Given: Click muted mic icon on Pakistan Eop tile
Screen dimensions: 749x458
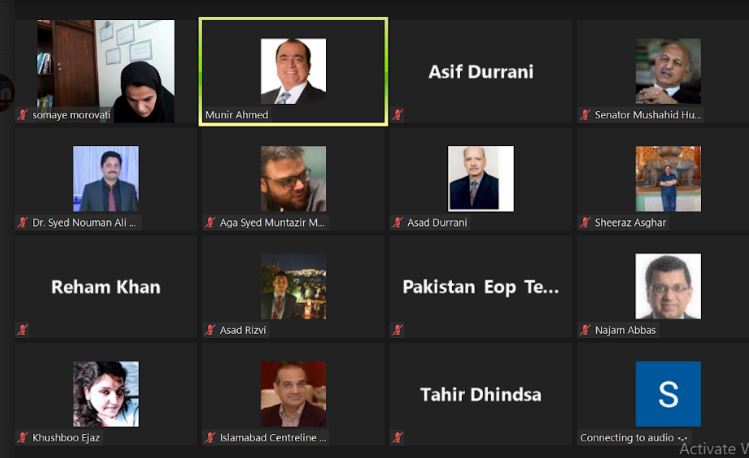Looking at the screenshot, I should pos(397,330).
